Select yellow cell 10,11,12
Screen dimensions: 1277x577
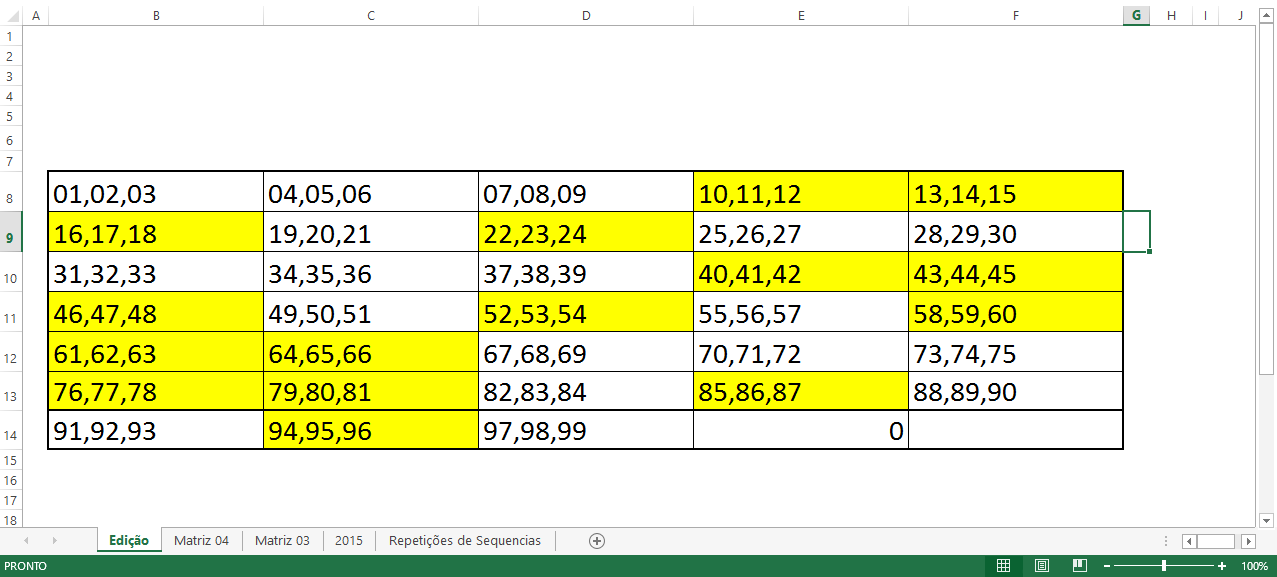coord(801,192)
